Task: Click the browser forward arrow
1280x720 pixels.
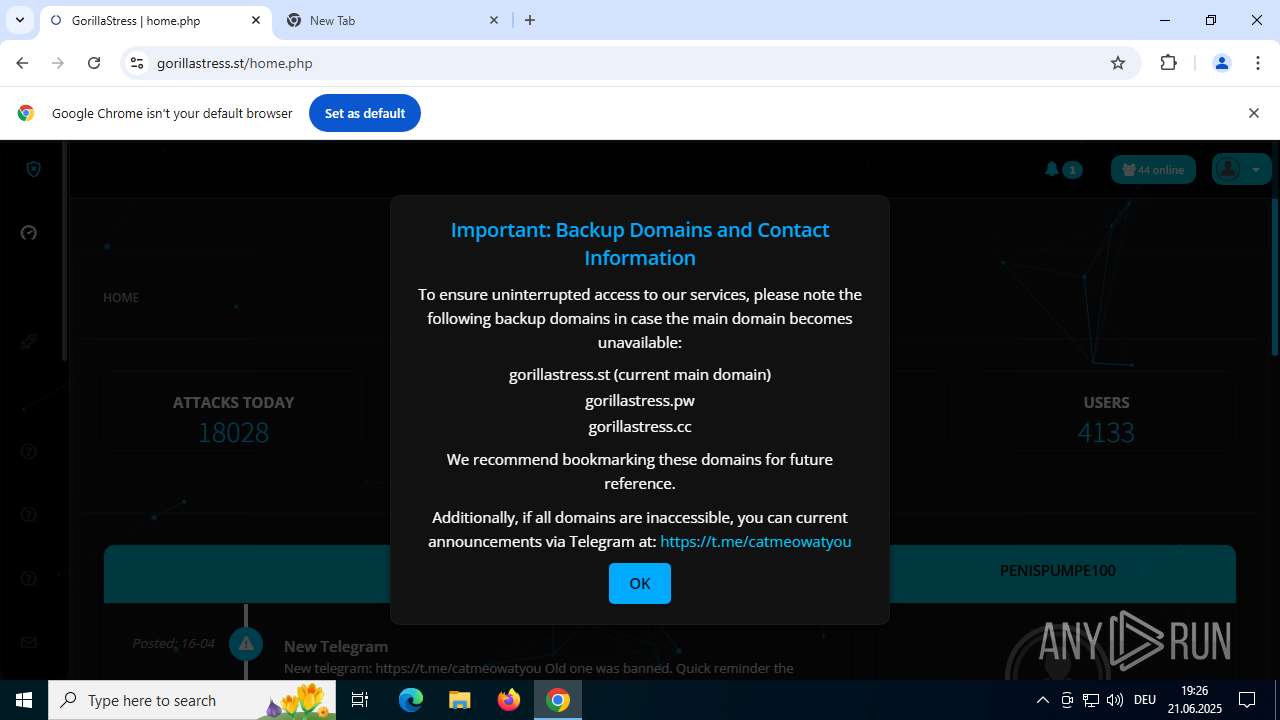Action: click(58, 63)
